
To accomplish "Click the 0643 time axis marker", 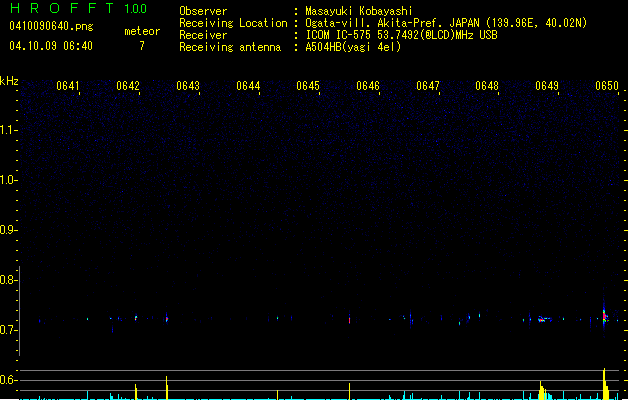I will point(188,86).
